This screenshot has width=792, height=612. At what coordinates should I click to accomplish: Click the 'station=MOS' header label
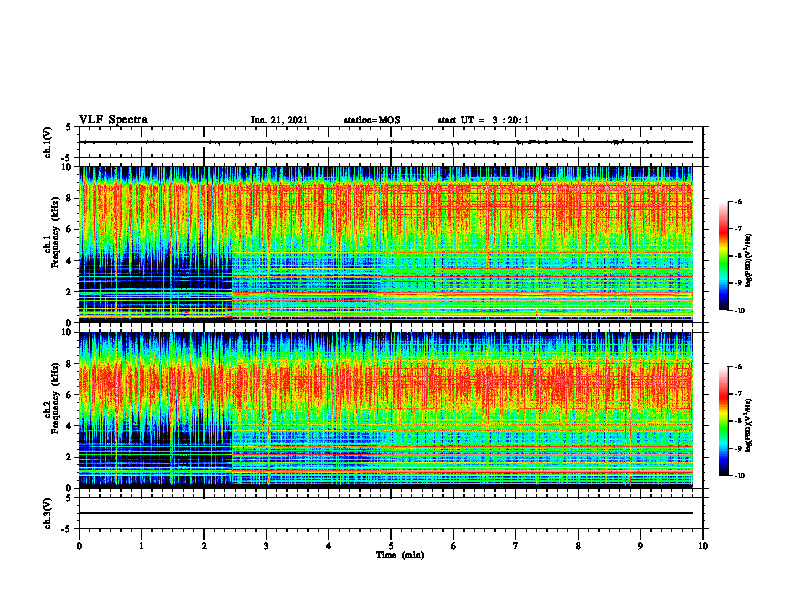[x=372, y=120]
